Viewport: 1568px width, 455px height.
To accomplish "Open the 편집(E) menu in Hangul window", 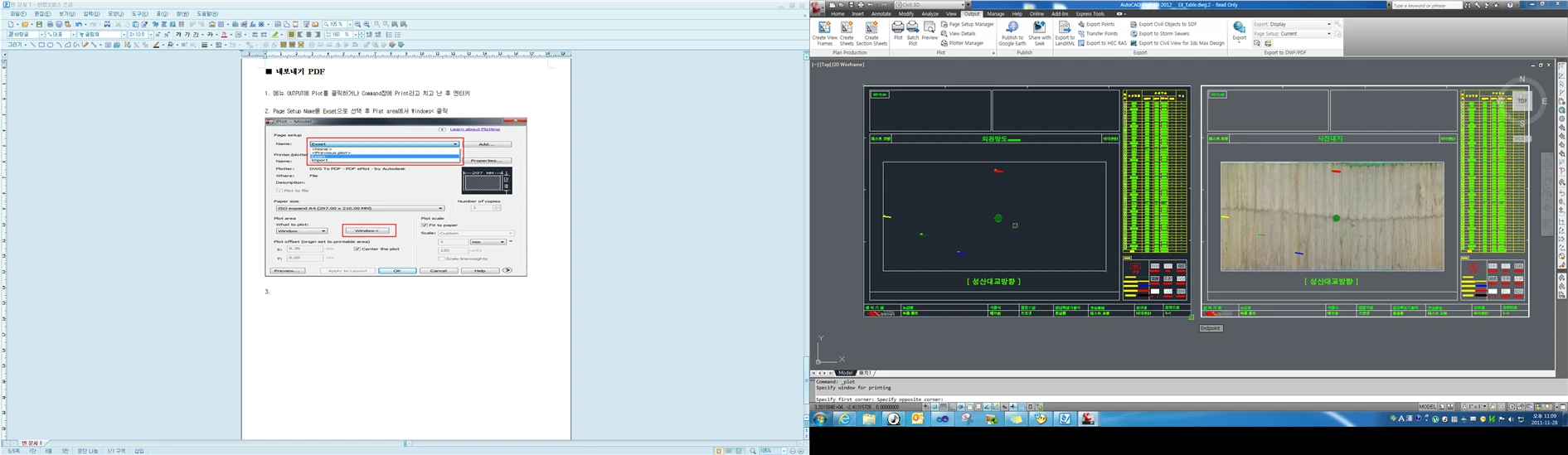I will coord(42,14).
